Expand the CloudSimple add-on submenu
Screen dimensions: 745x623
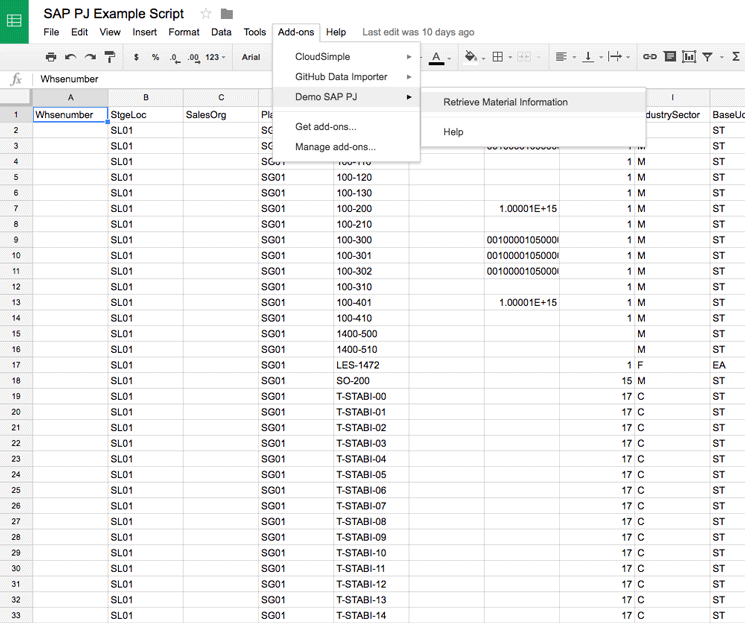point(346,57)
